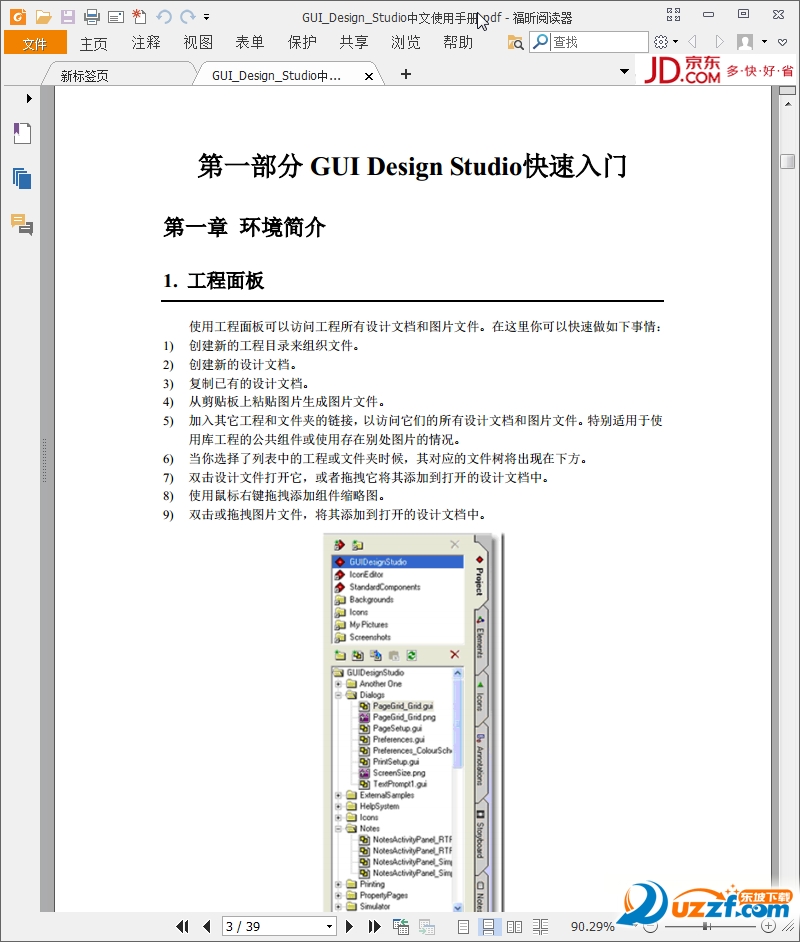Open the quick access toolbar customize arrow
800x942 pixels.
[x=207, y=17]
